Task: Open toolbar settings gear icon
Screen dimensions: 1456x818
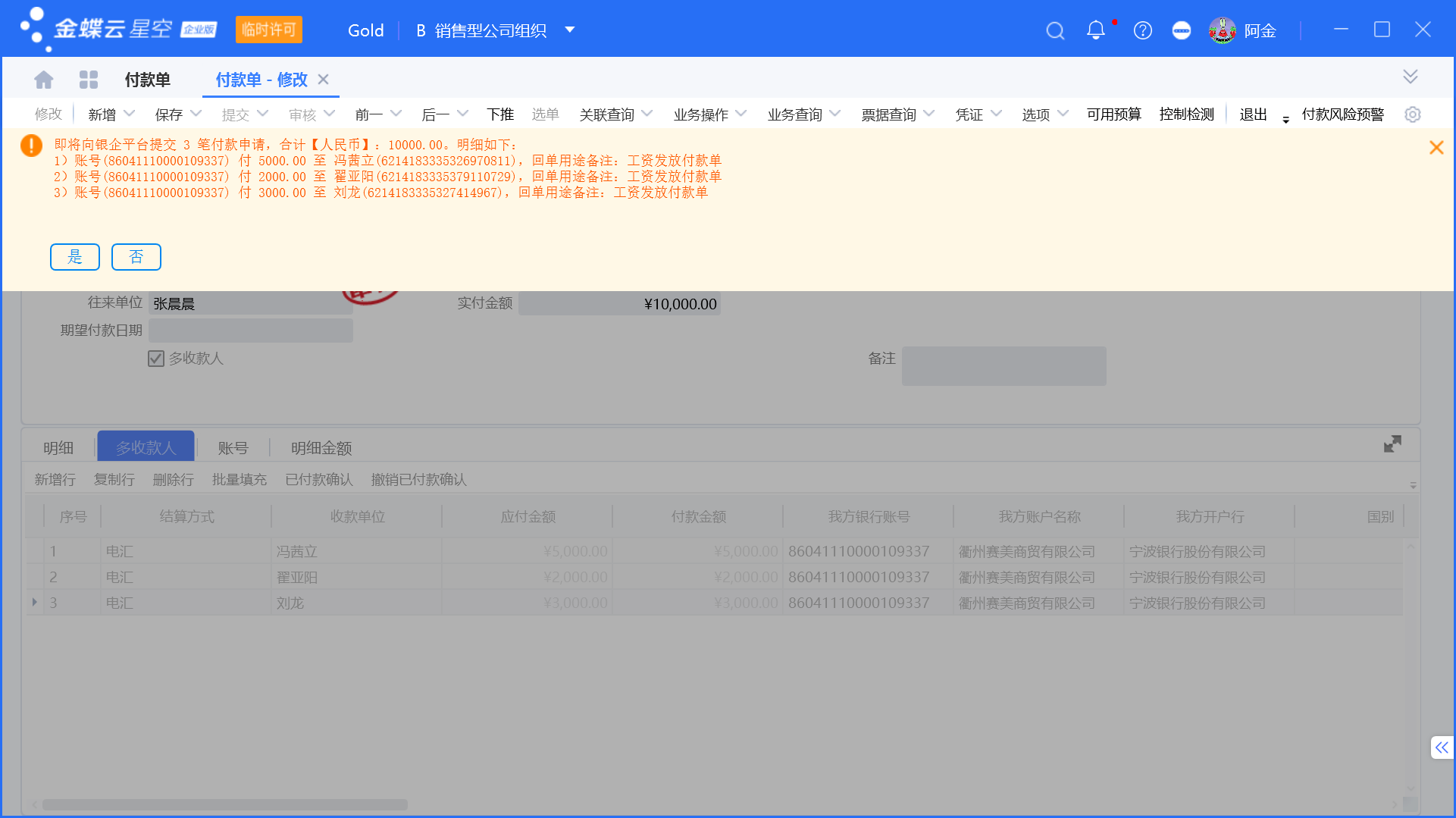Action: (x=1412, y=114)
